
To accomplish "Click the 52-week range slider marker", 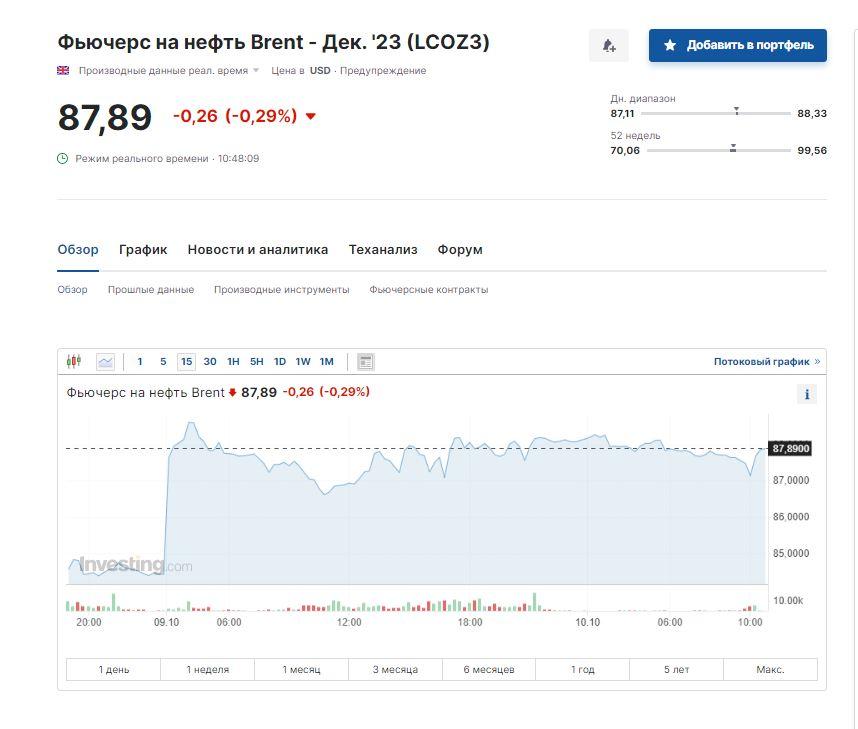I will 733,149.
